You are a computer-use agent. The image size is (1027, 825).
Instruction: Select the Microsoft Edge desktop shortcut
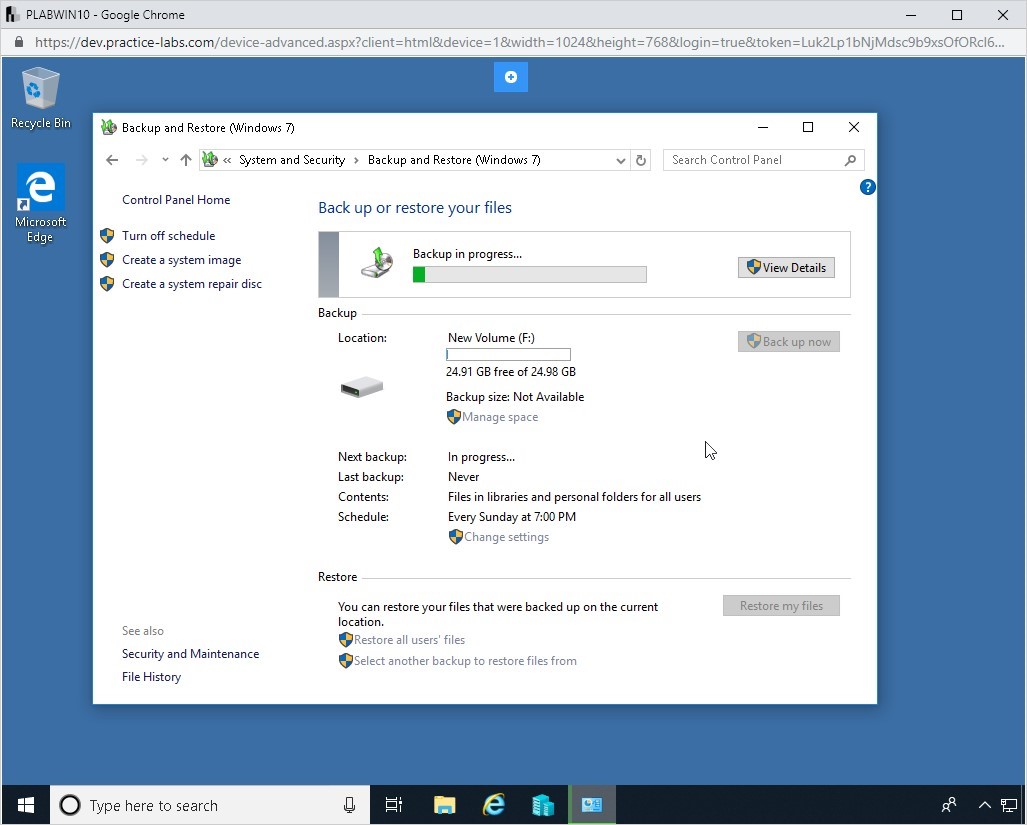point(41,203)
